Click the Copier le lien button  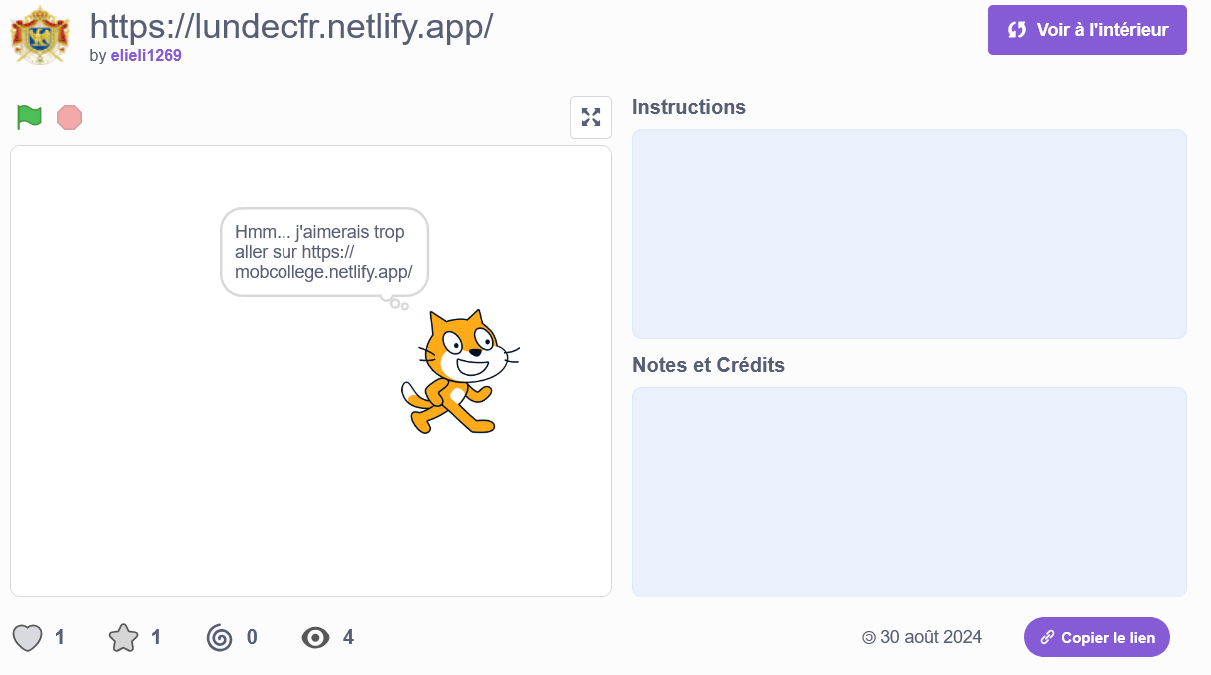(x=1097, y=637)
